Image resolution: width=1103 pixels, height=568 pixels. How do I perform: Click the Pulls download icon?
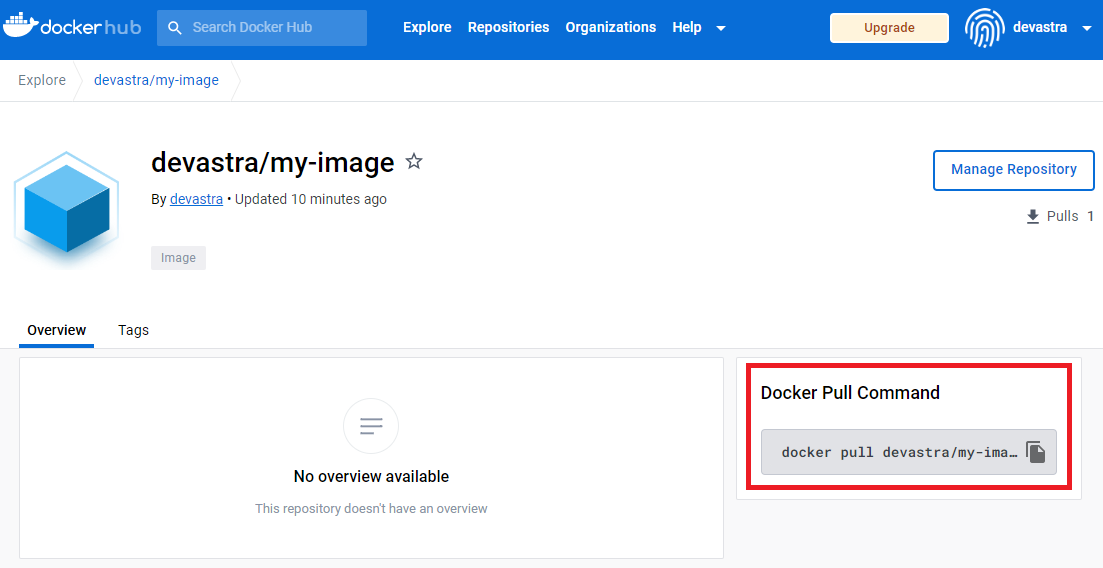click(x=1033, y=217)
